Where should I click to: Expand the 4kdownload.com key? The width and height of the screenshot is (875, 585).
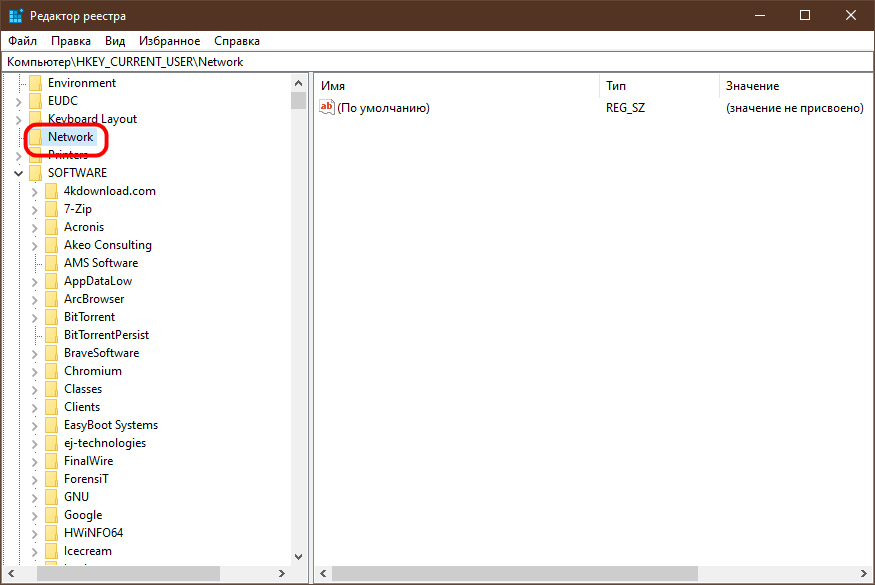[x=35, y=191]
